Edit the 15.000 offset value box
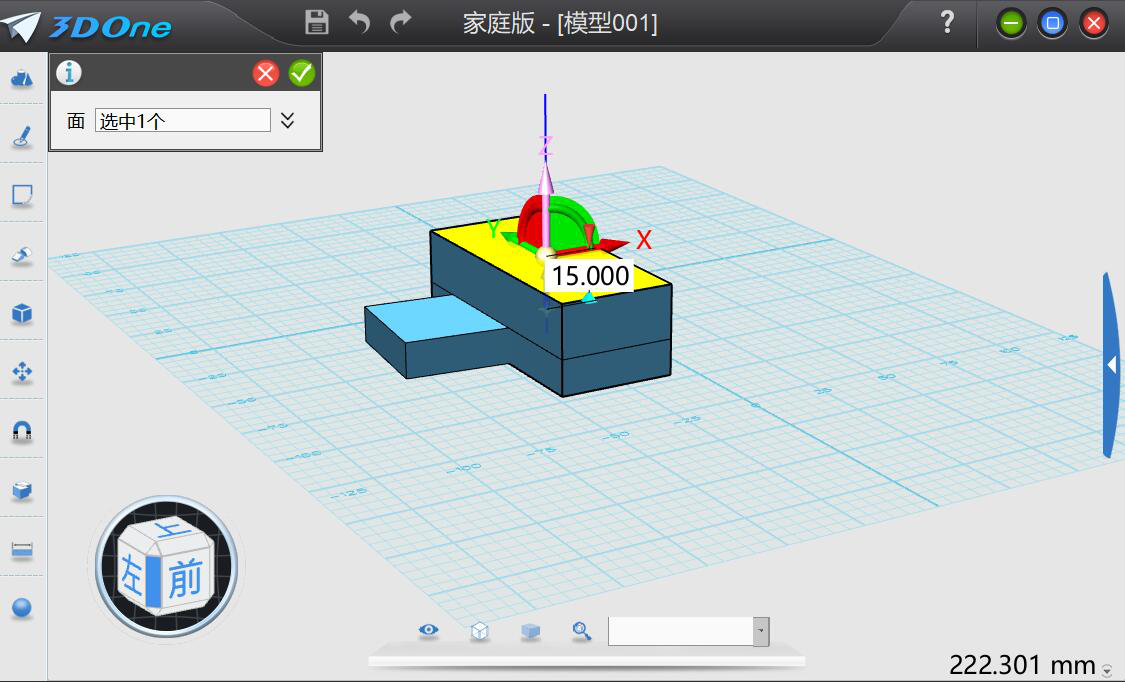 tap(590, 275)
